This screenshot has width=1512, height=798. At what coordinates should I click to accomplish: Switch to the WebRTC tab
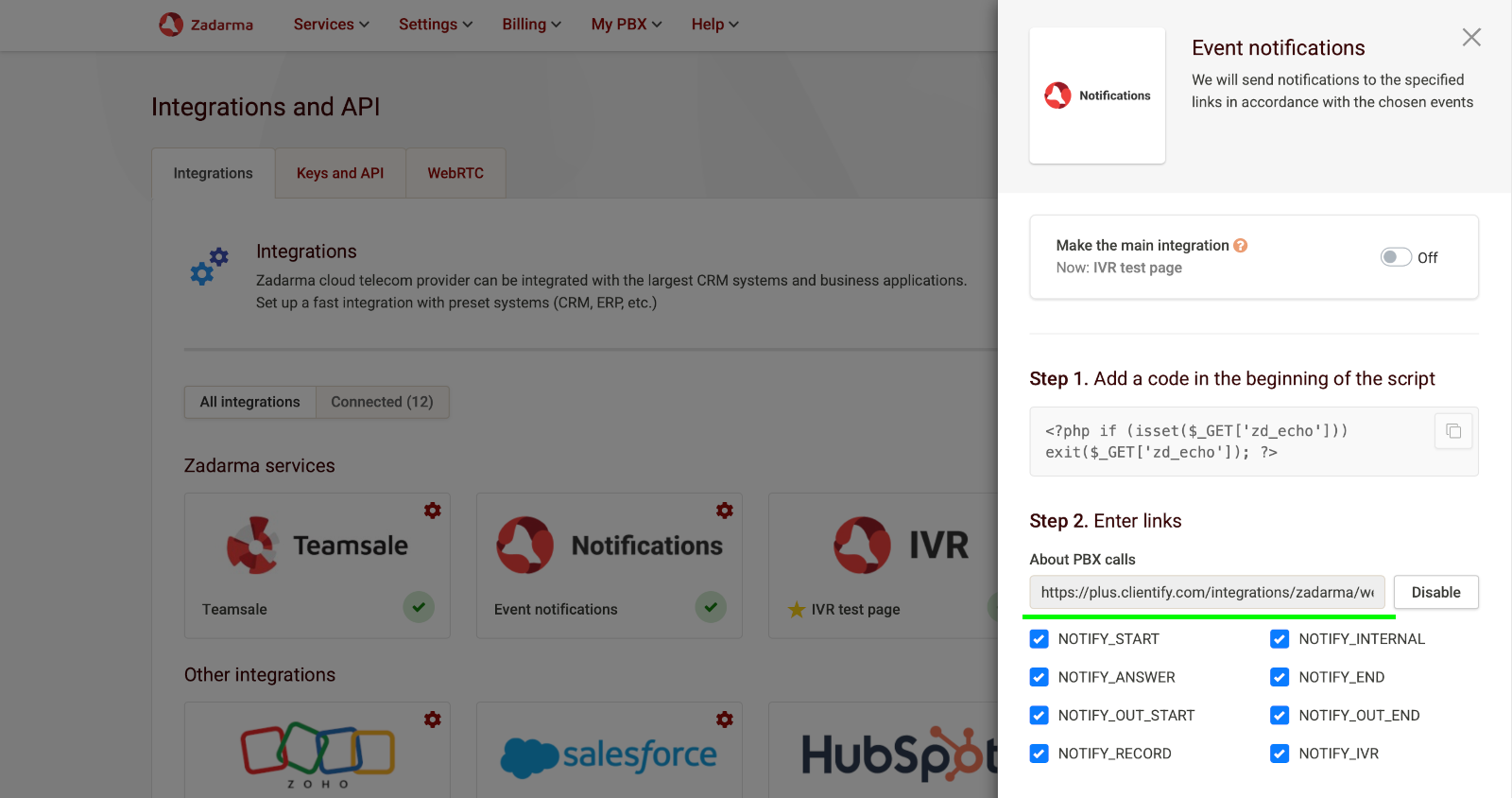pos(455,173)
